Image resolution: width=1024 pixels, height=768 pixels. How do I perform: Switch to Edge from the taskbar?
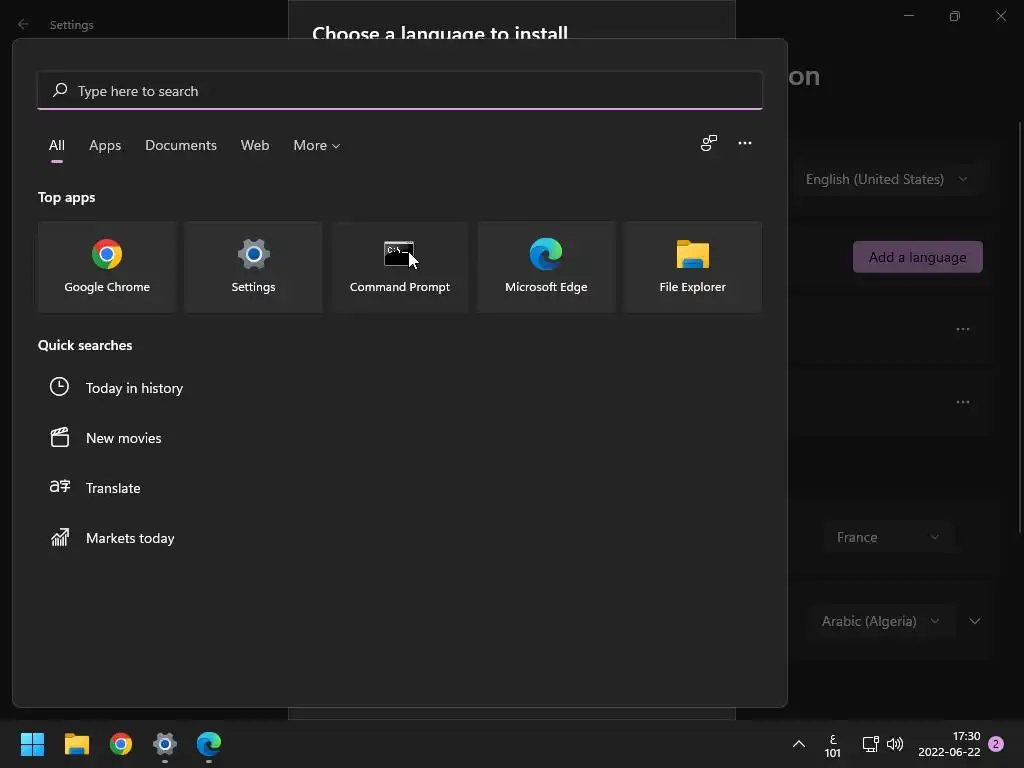coord(209,744)
